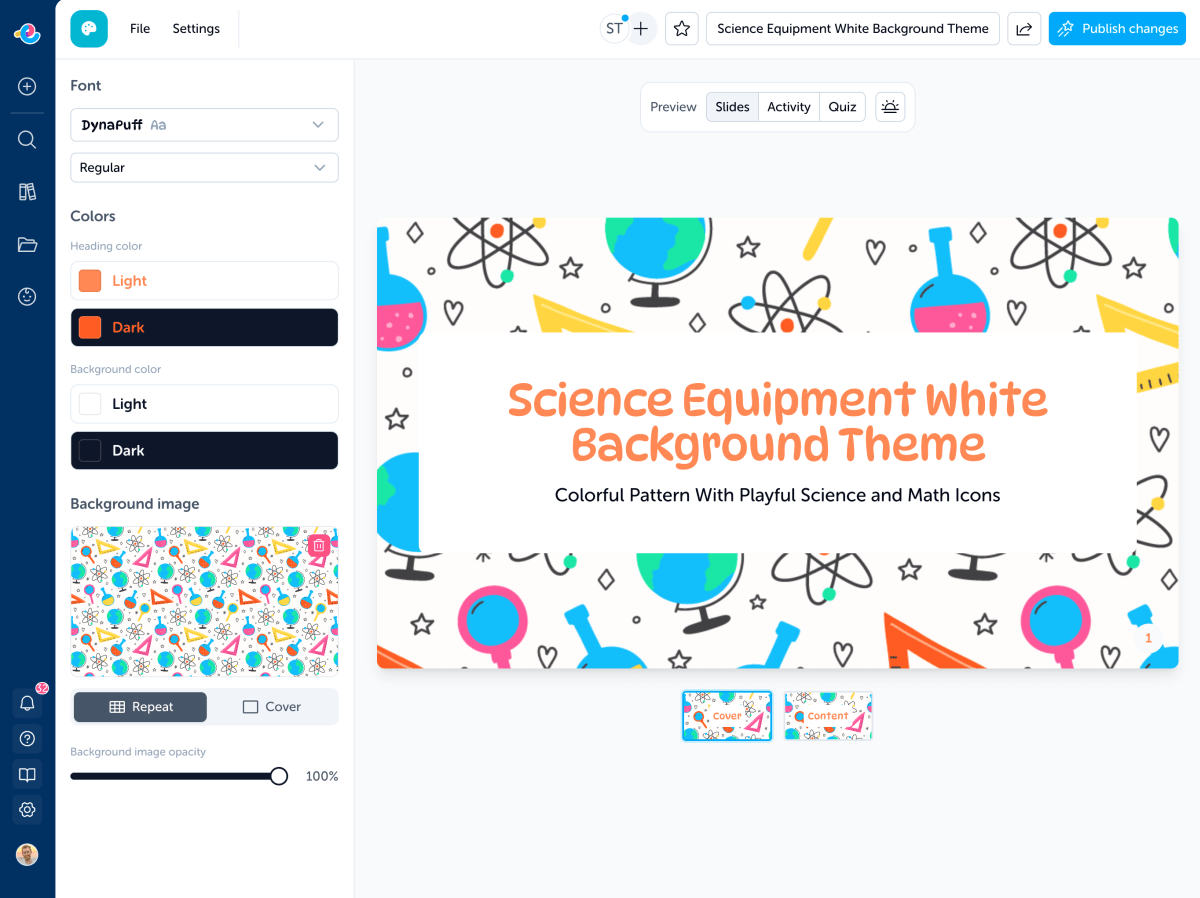Image resolution: width=1200 pixels, height=898 pixels.
Task: Switch background image mode to Cover
Action: pyautogui.click(x=272, y=707)
